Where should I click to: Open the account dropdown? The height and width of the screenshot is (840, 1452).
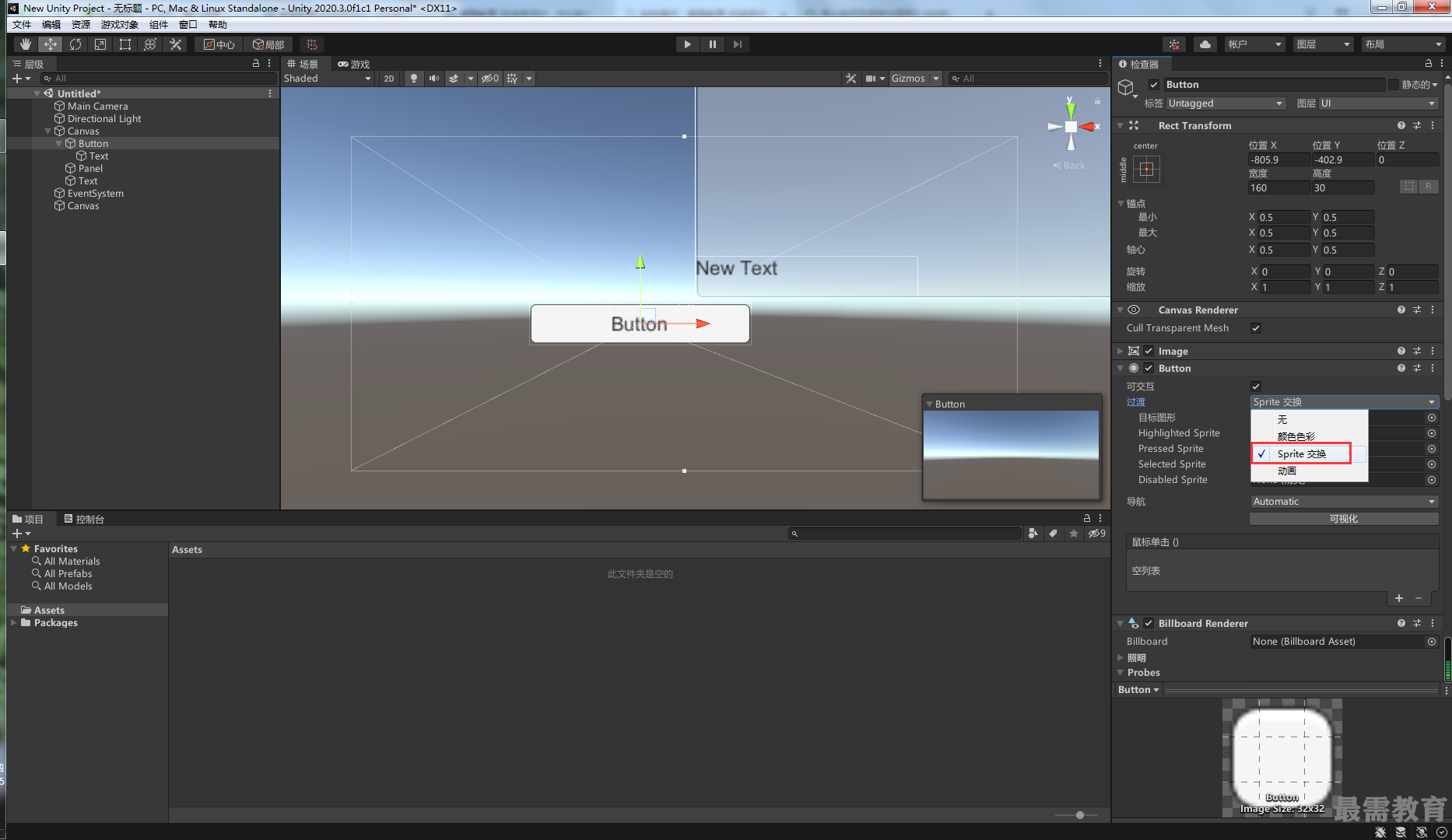pos(1254,44)
